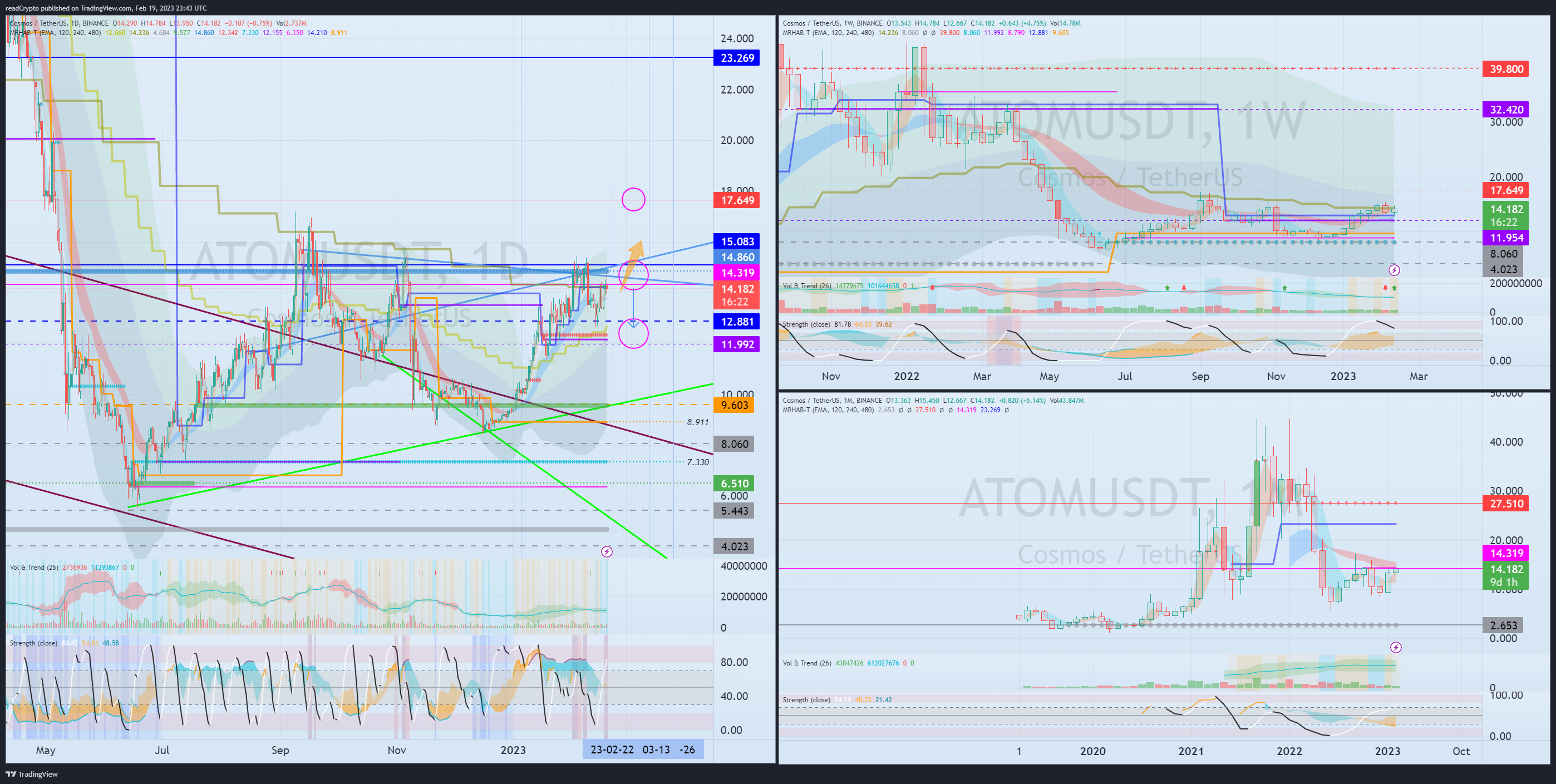Viewport: 1556px width, 784px height.
Task: Click the 8.060 gray label on weekly chart
Action: [x=1503, y=254]
